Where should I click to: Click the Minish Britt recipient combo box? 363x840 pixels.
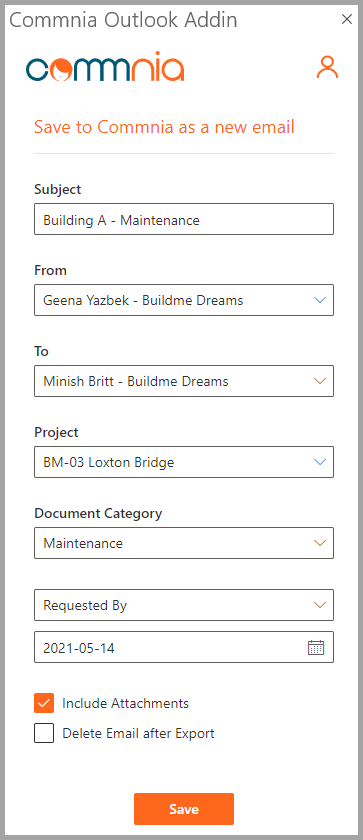click(x=184, y=381)
